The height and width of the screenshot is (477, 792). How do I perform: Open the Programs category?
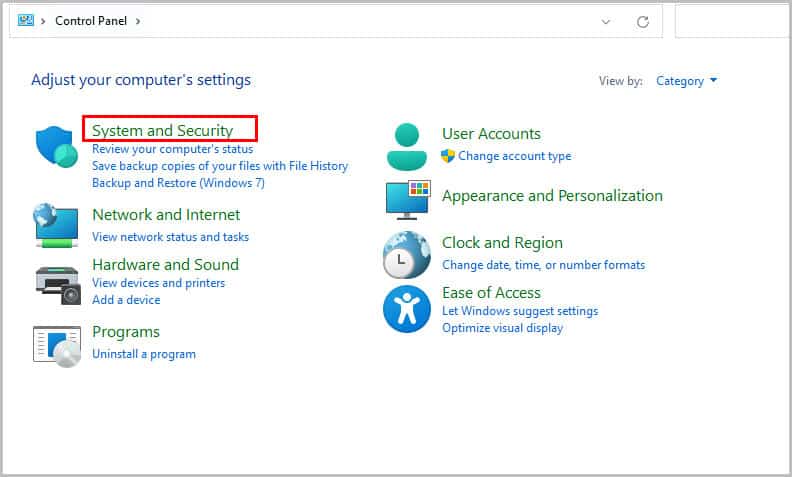click(x=126, y=332)
